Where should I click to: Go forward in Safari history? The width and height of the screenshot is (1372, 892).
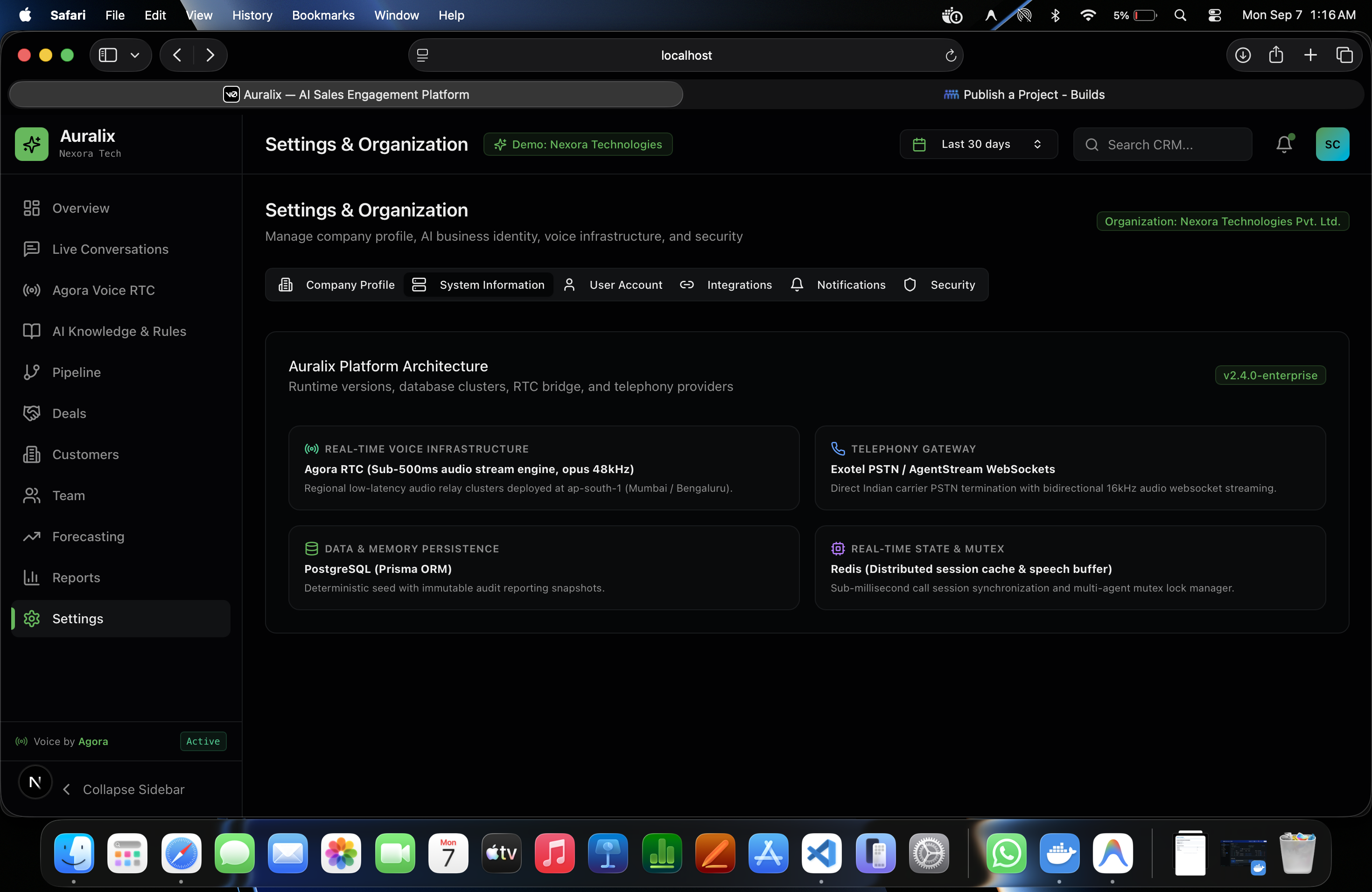tap(210, 55)
